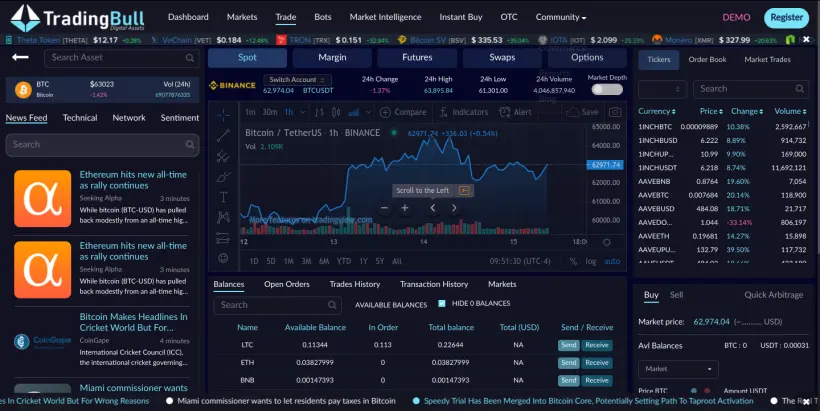This screenshot has height=411, width=820.
Task: Close the top price ticker strip
Action: (x=806, y=39)
